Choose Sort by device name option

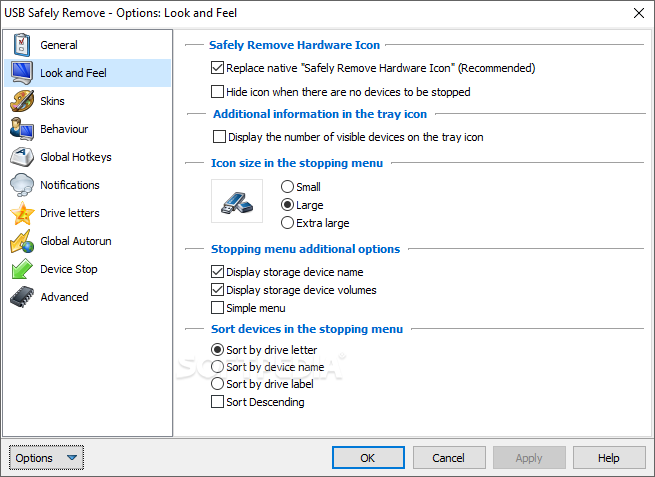(217, 367)
